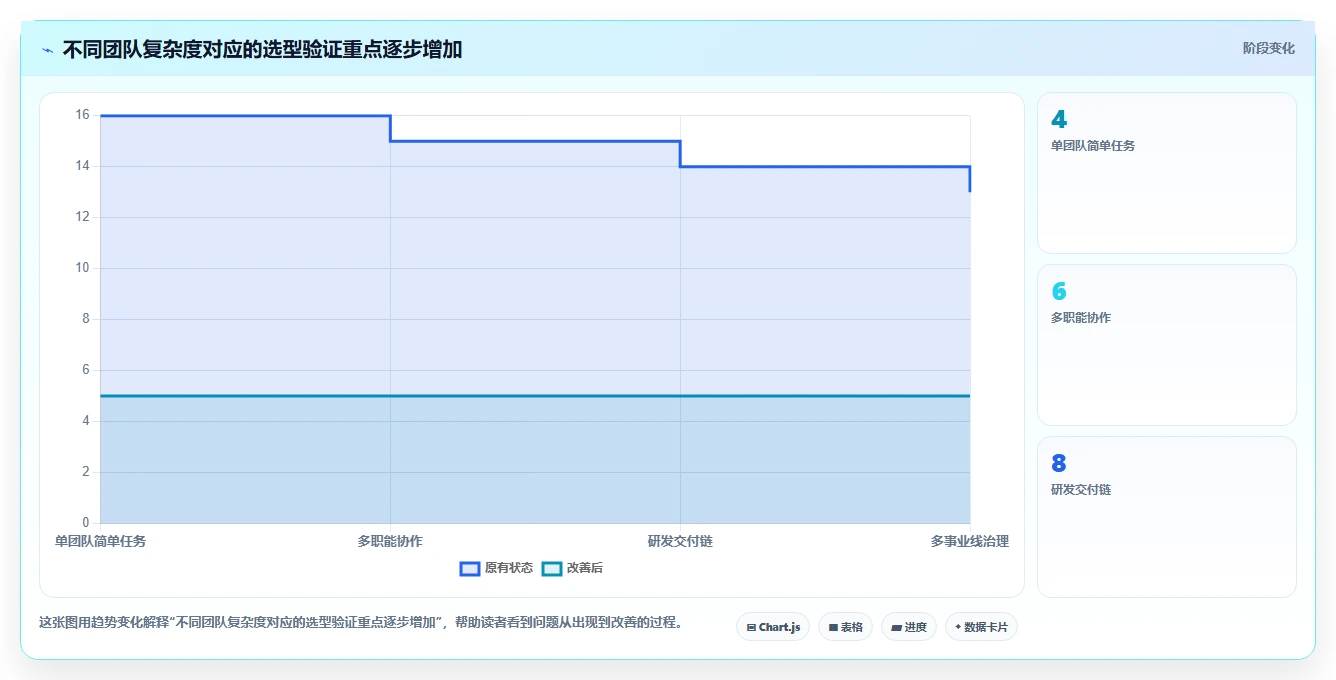Screen dimensions: 1336x680
Task: Click the 表格 tag pill
Action: pos(845,627)
